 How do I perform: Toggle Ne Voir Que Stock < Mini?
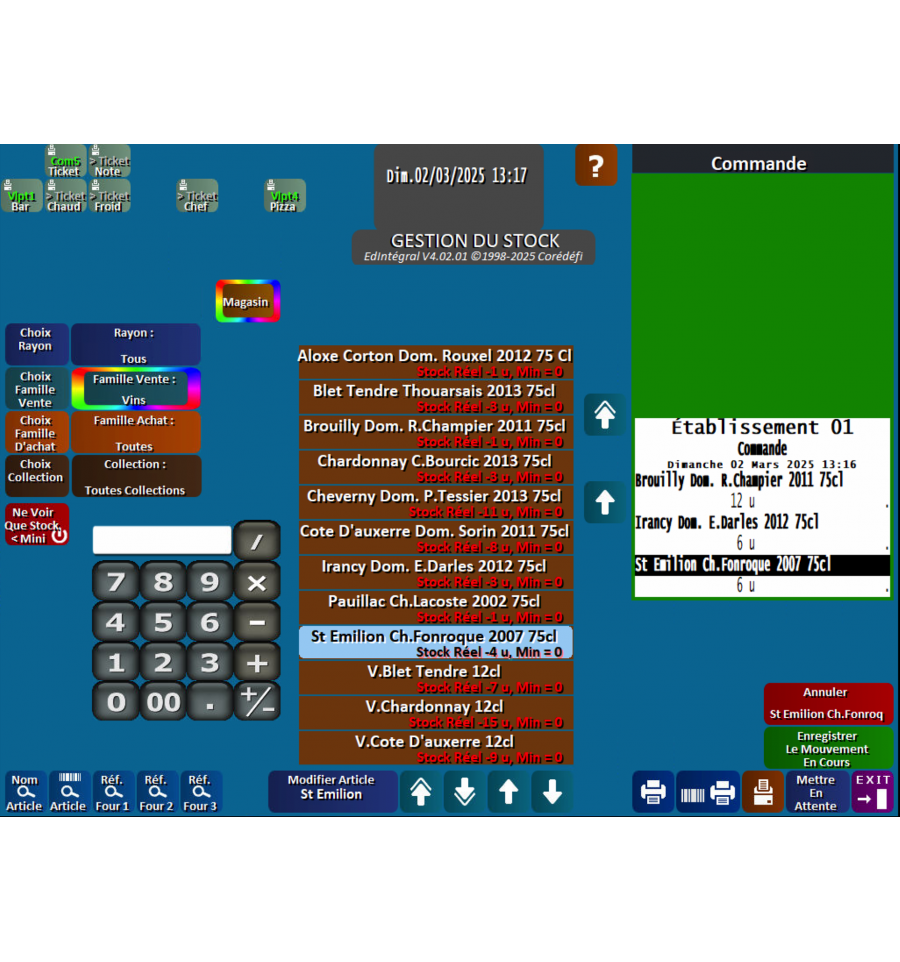tap(37, 525)
